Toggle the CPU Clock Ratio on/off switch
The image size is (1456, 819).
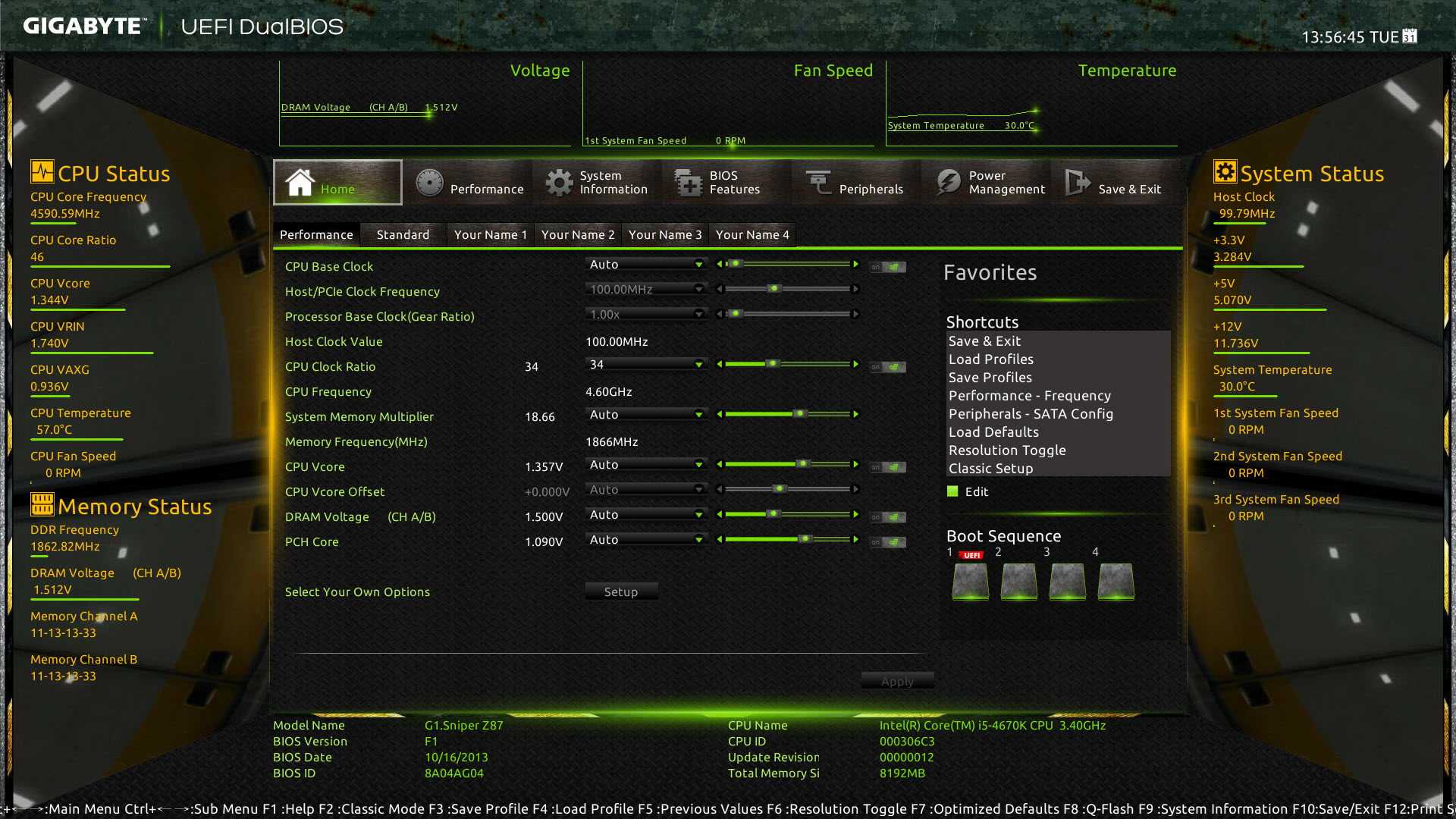click(887, 367)
